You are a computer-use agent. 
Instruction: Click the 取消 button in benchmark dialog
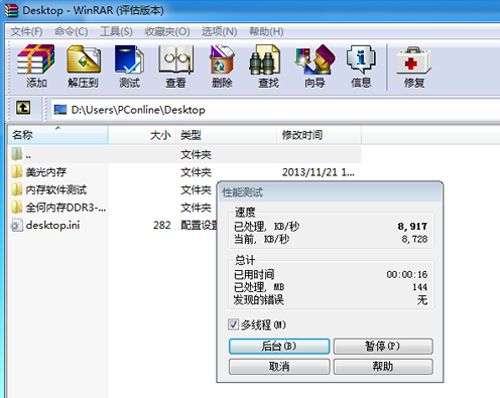click(x=279, y=367)
